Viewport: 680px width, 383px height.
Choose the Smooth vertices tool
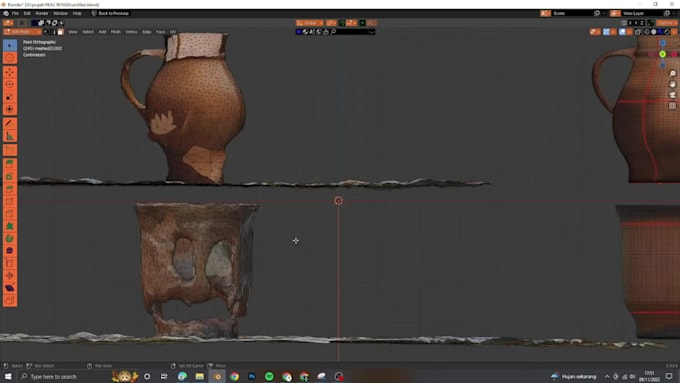[10, 251]
